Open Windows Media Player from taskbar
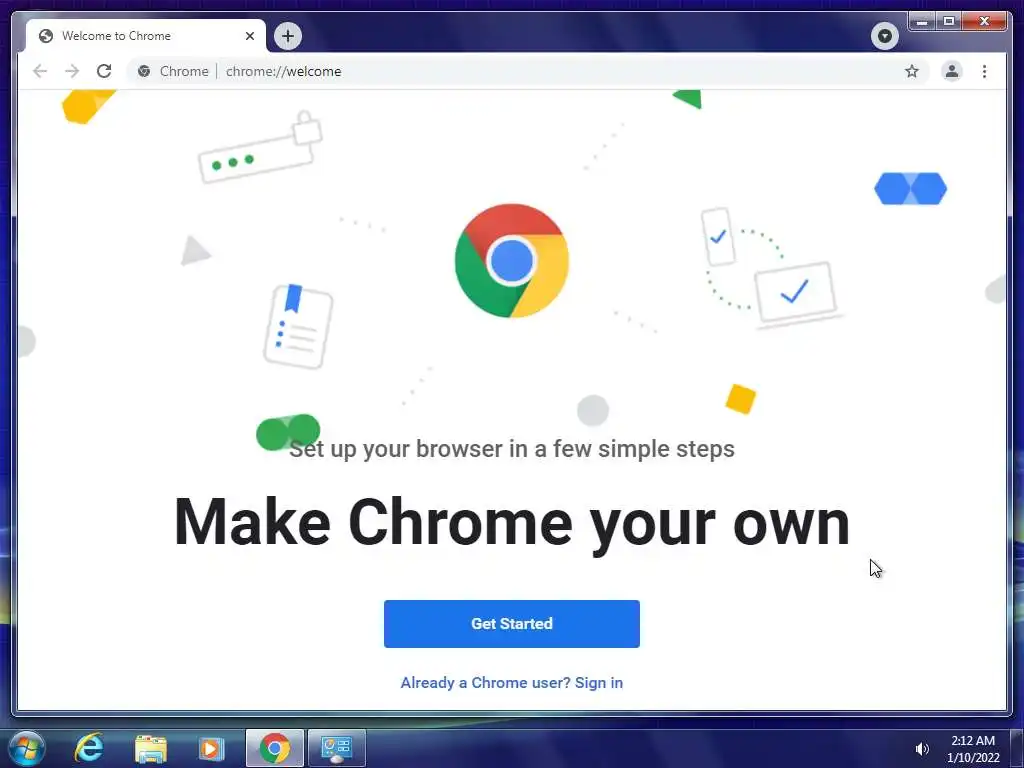Image resolution: width=1024 pixels, height=768 pixels. [211, 748]
